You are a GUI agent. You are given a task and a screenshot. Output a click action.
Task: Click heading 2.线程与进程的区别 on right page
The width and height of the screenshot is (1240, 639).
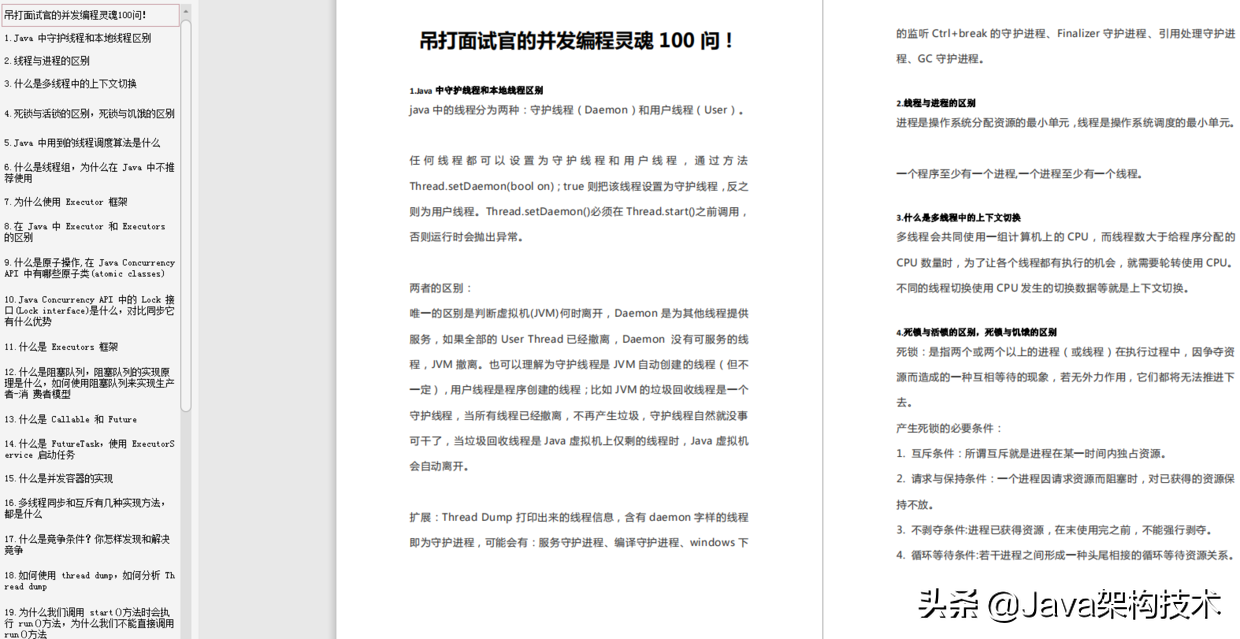pyautogui.click(x=936, y=103)
